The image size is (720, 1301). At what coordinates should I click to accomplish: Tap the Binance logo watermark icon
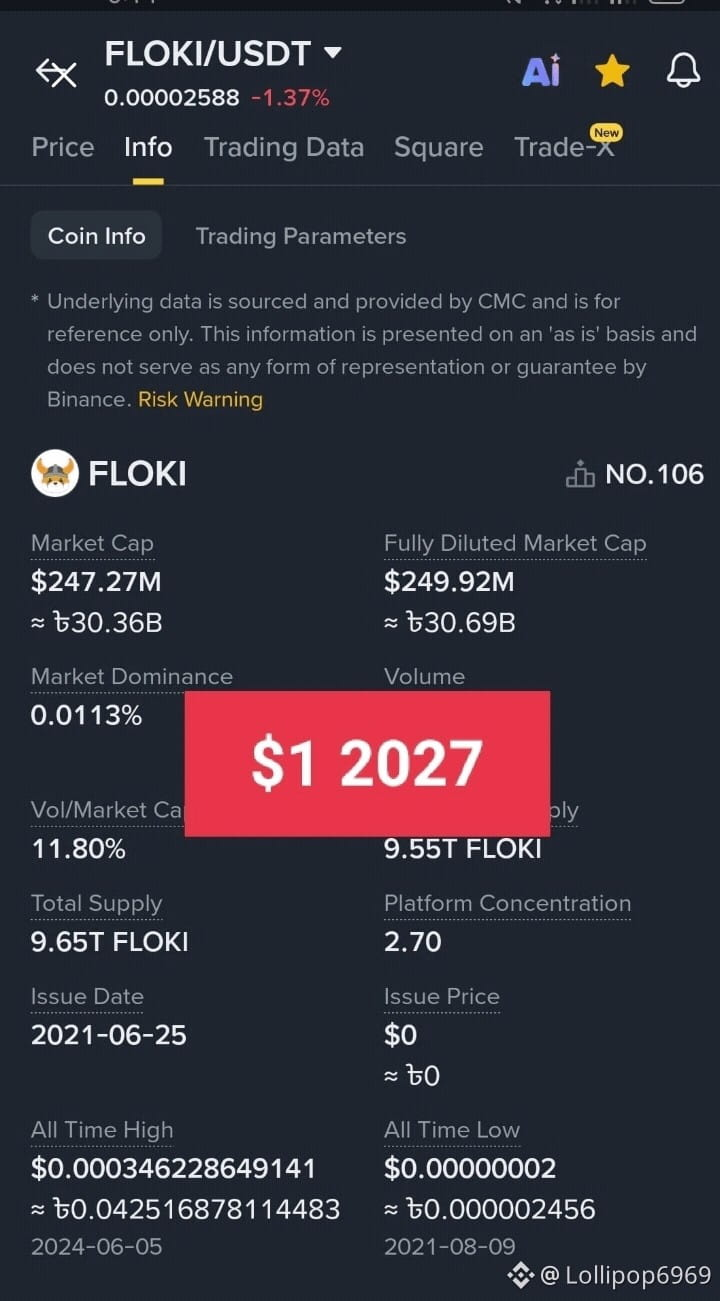pos(520,1274)
